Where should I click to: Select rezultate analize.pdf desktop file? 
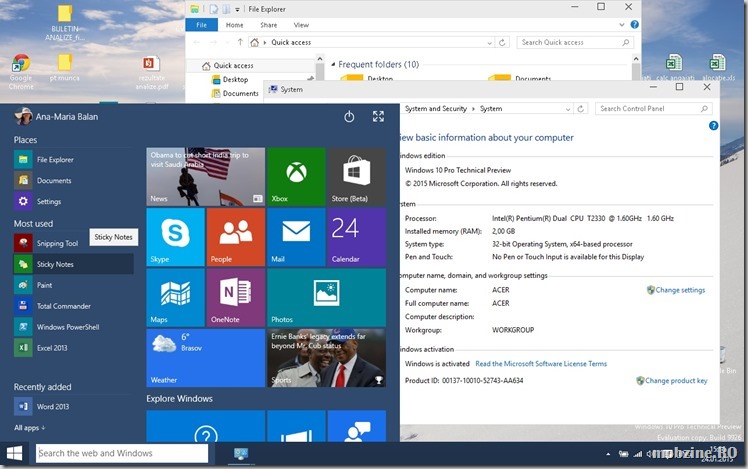[x=152, y=73]
